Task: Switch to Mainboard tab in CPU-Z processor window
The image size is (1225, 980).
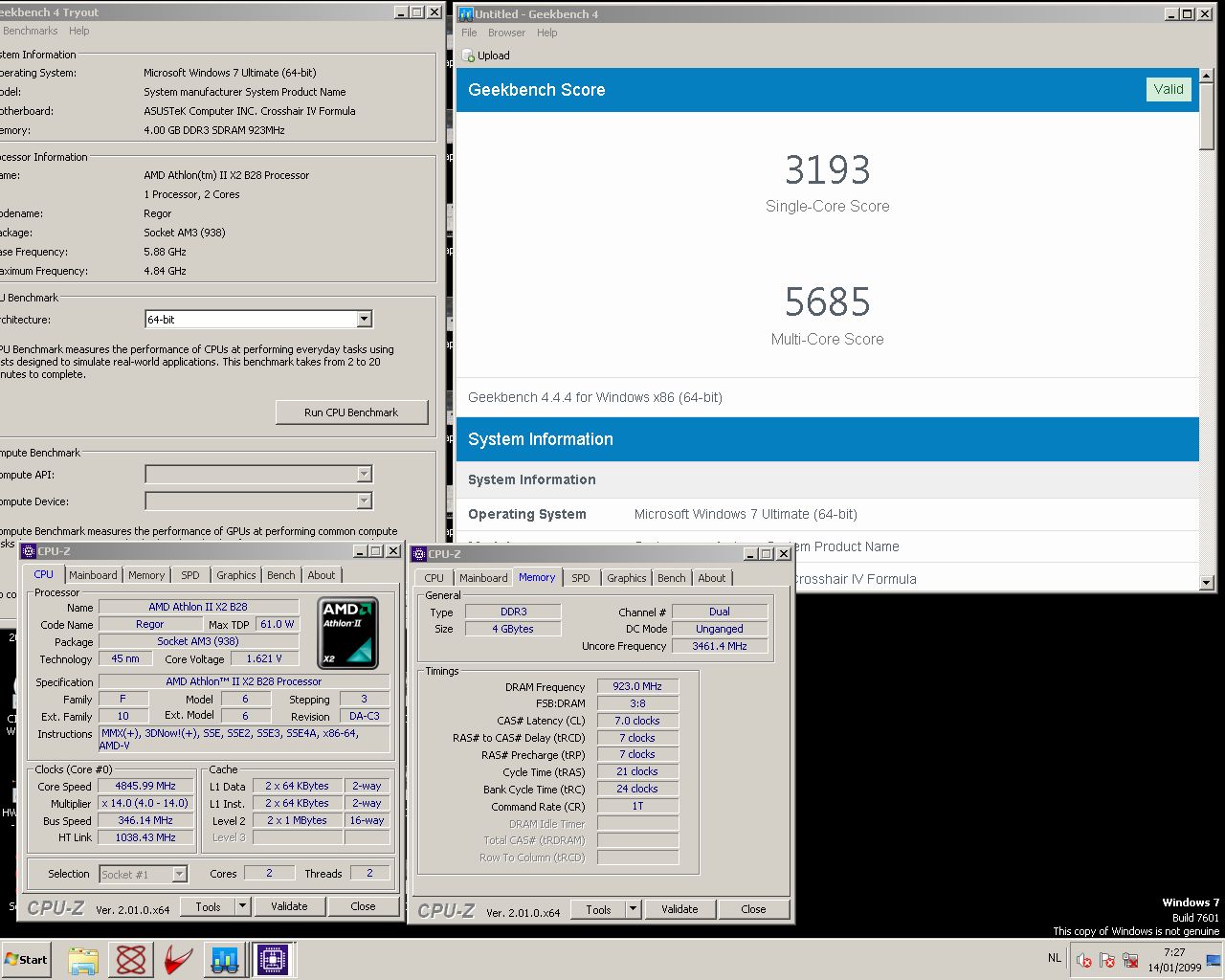Action: pos(93,575)
